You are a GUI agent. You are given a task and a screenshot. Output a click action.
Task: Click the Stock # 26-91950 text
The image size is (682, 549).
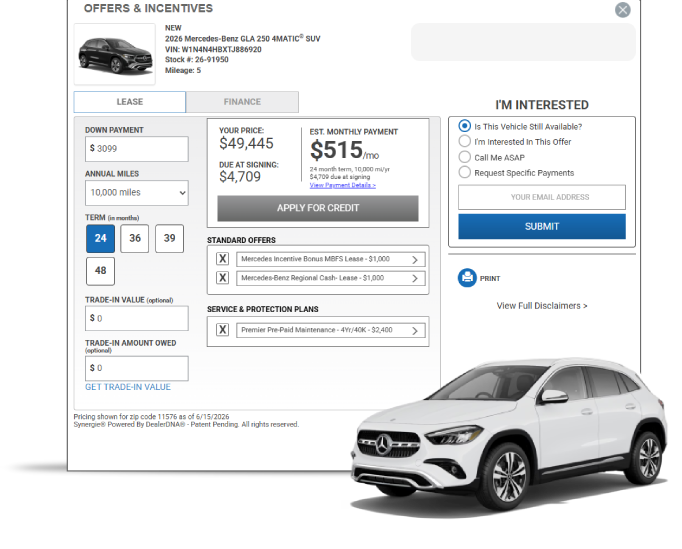tap(197, 60)
